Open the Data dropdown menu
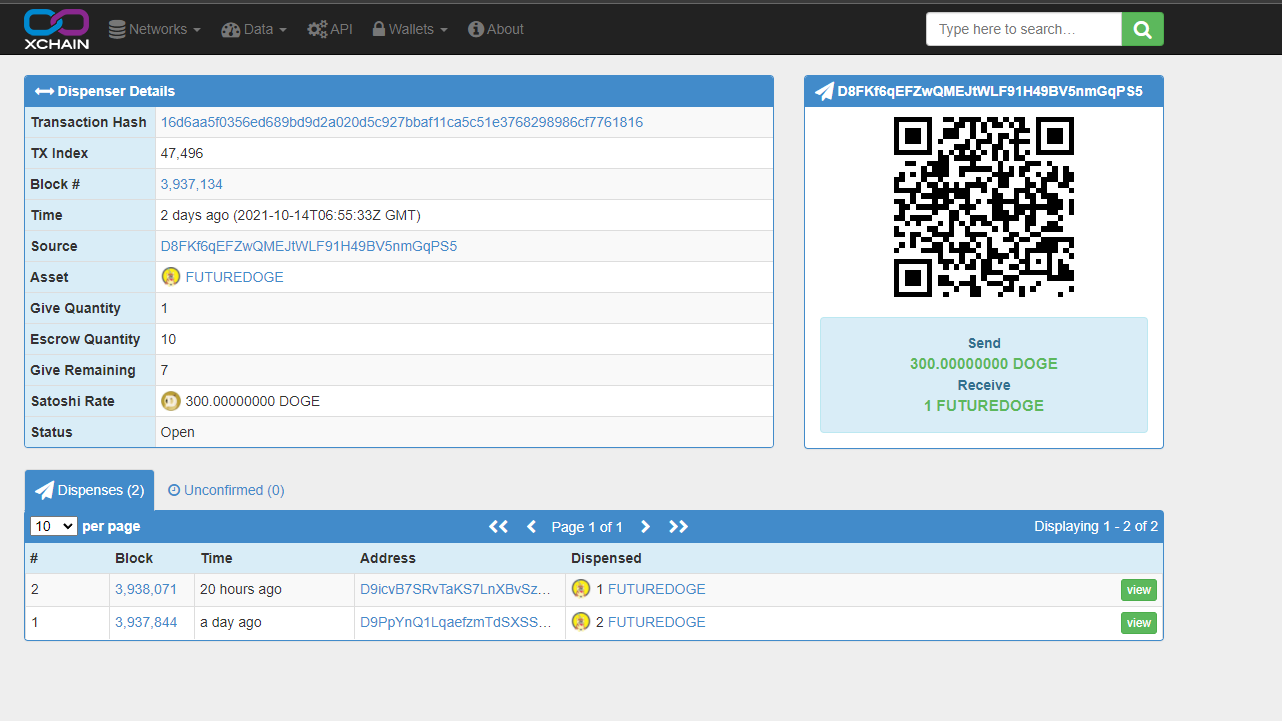This screenshot has height=721, width=1282. 254,29
